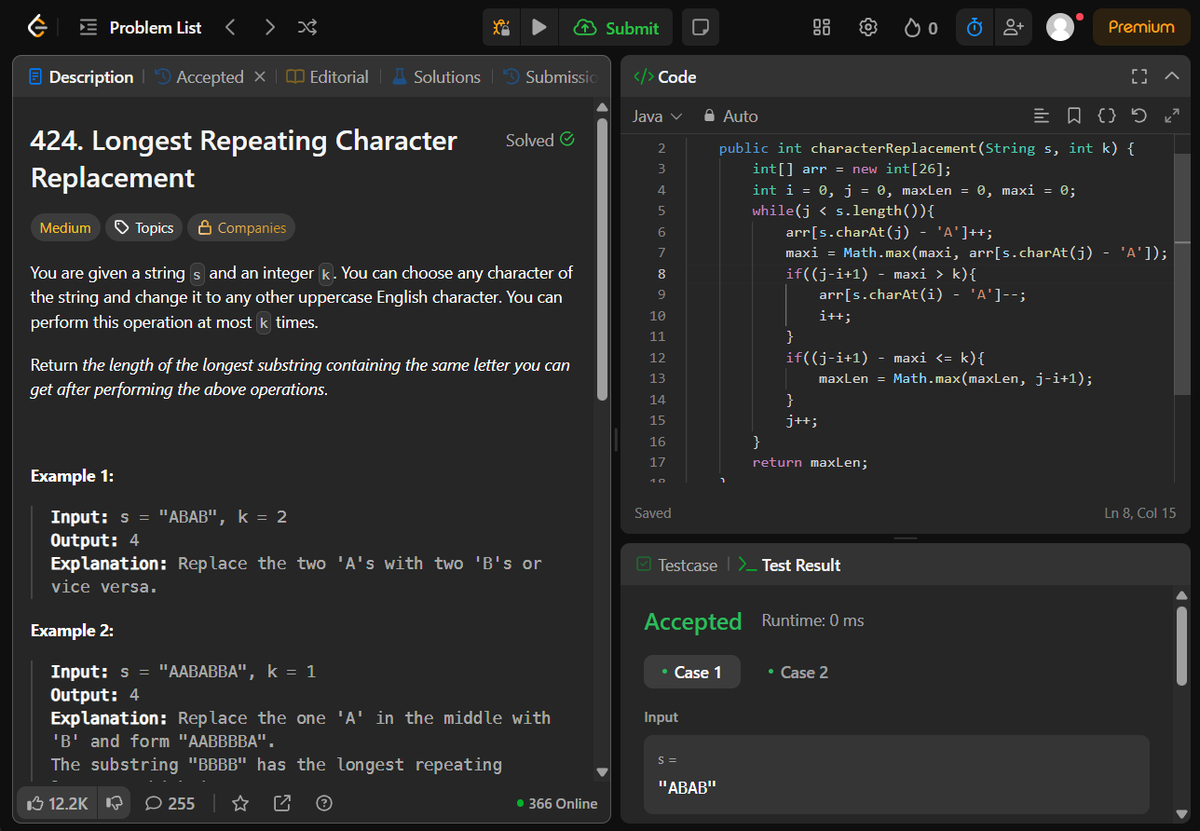This screenshot has height=831, width=1200.
Task: Bookmark the code with the bookmark icon
Action: pos(1074,116)
